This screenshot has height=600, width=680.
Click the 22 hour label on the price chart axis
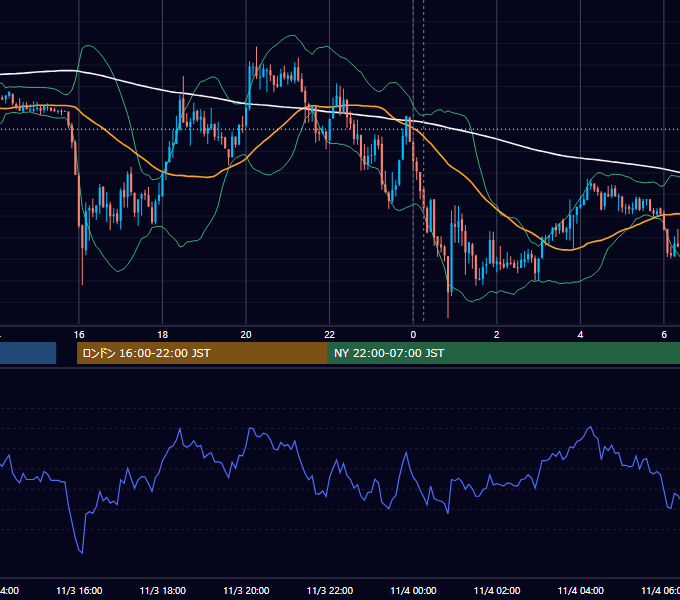330,335
